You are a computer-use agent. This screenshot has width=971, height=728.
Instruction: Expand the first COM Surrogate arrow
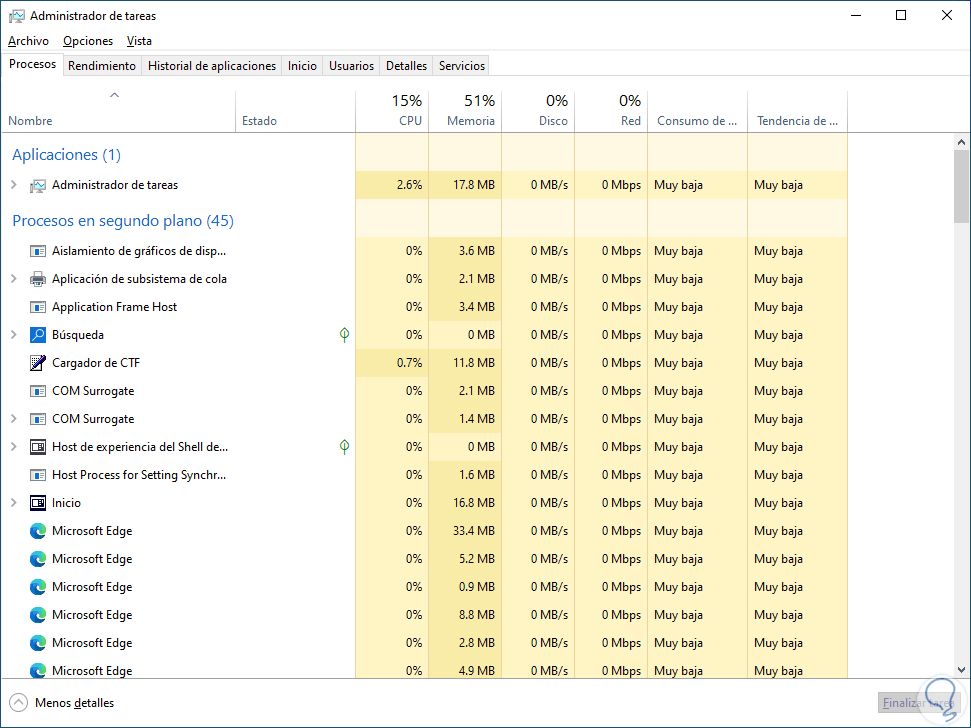click(x=13, y=419)
